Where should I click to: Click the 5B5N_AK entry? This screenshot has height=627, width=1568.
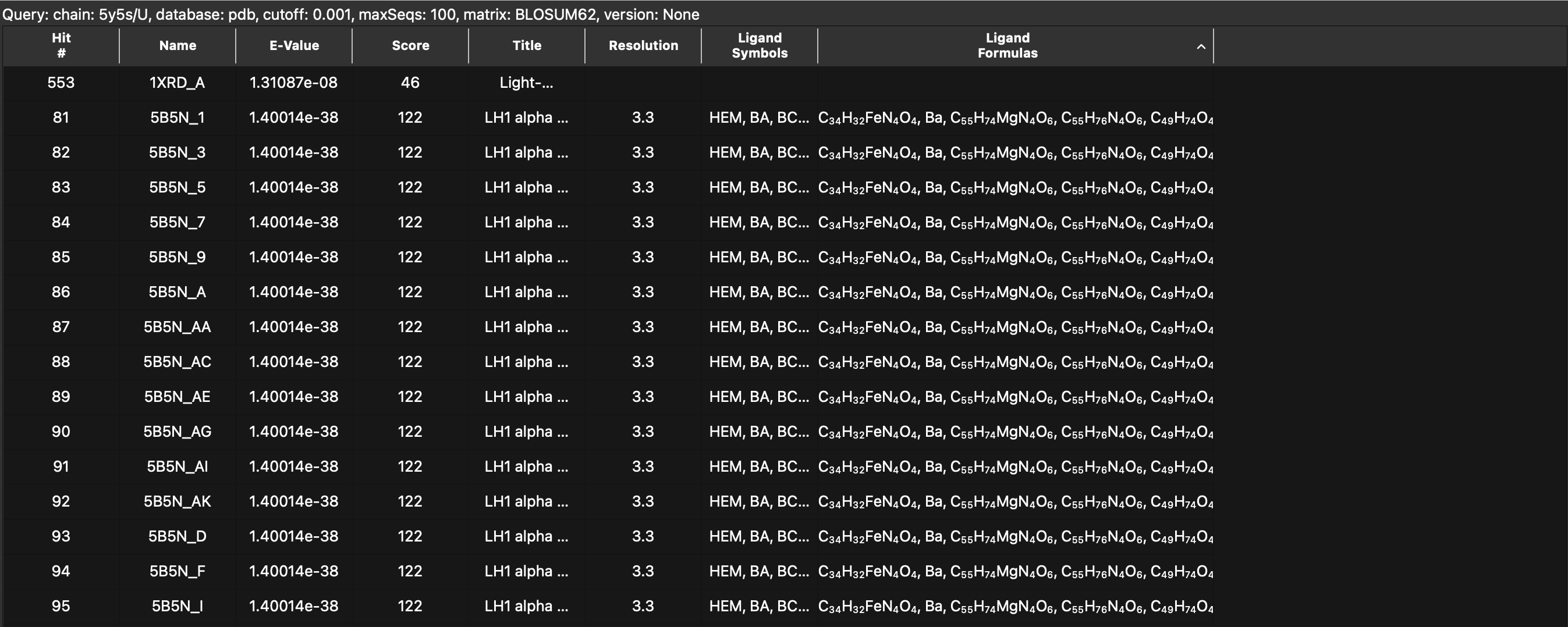pyautogui.click(x=177, y=502)
